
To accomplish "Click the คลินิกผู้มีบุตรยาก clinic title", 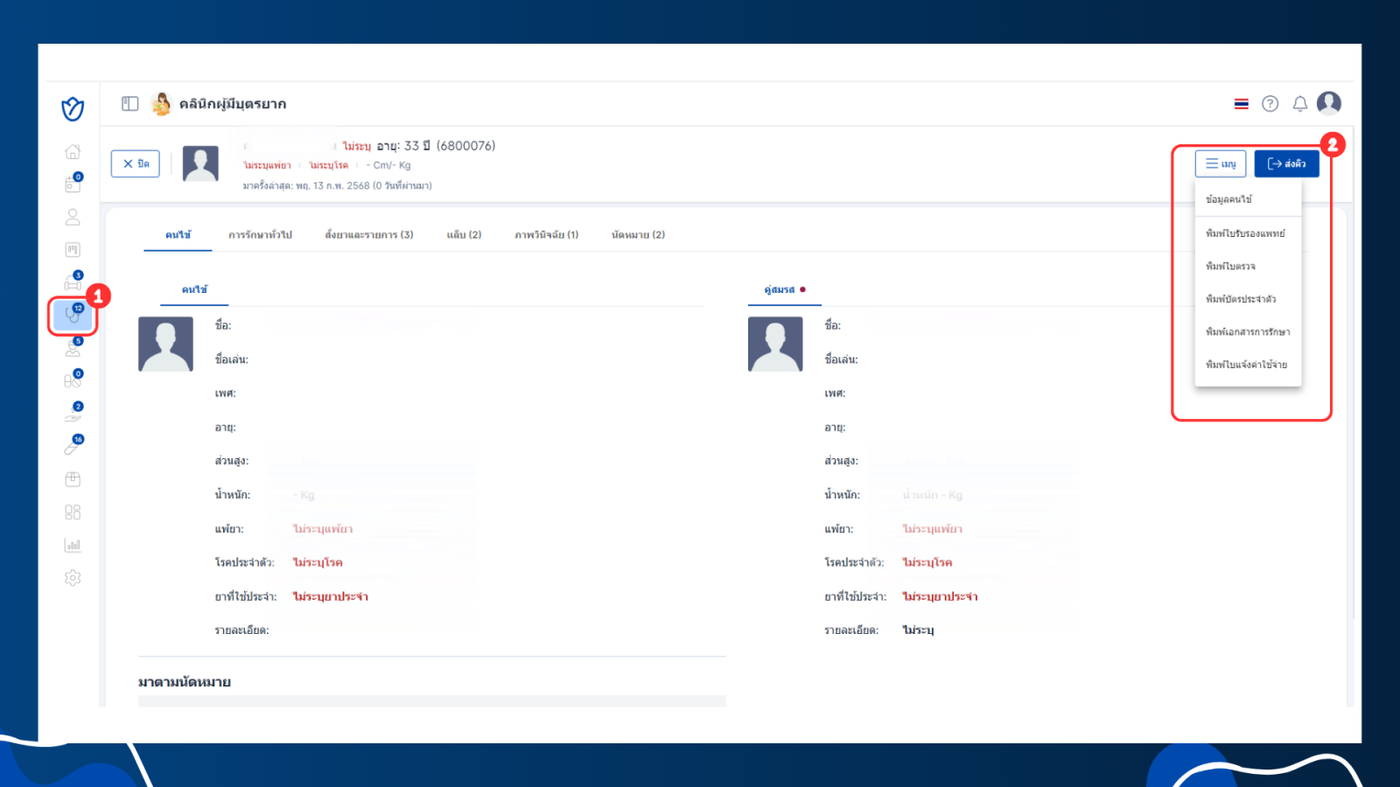I will tap(233, 104).
